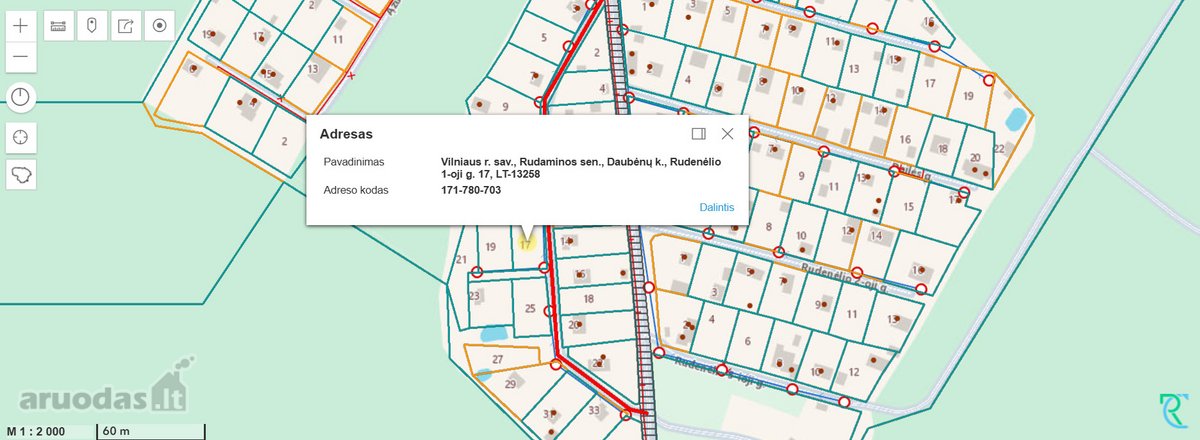Dock the Adresas popup panel
This screenshot has width=1200, height=440.
click(x=699, y=133)
